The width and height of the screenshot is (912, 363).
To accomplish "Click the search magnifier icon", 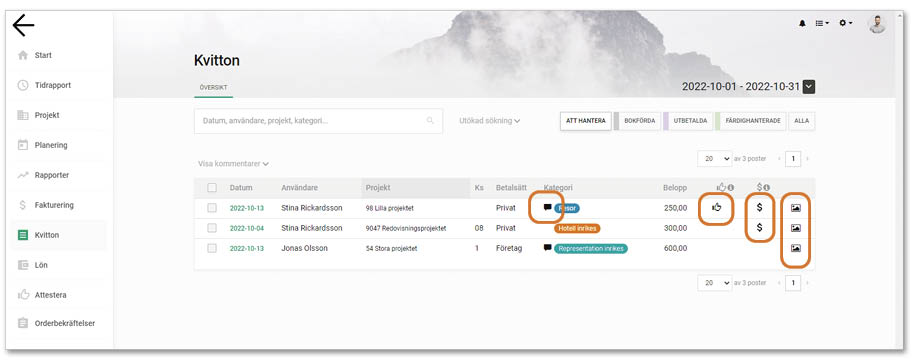I will click(x=430, y=121).
